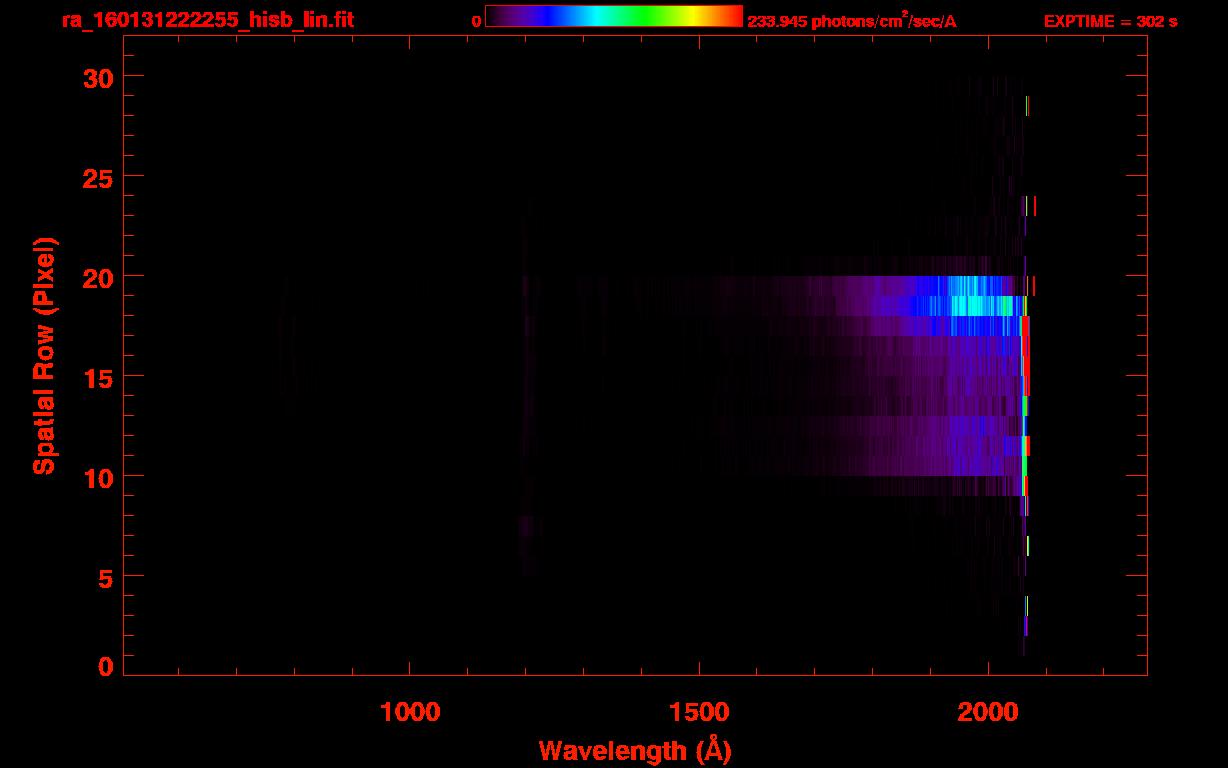Click the 2000 wavelength tick label

(x=988, y=712)
